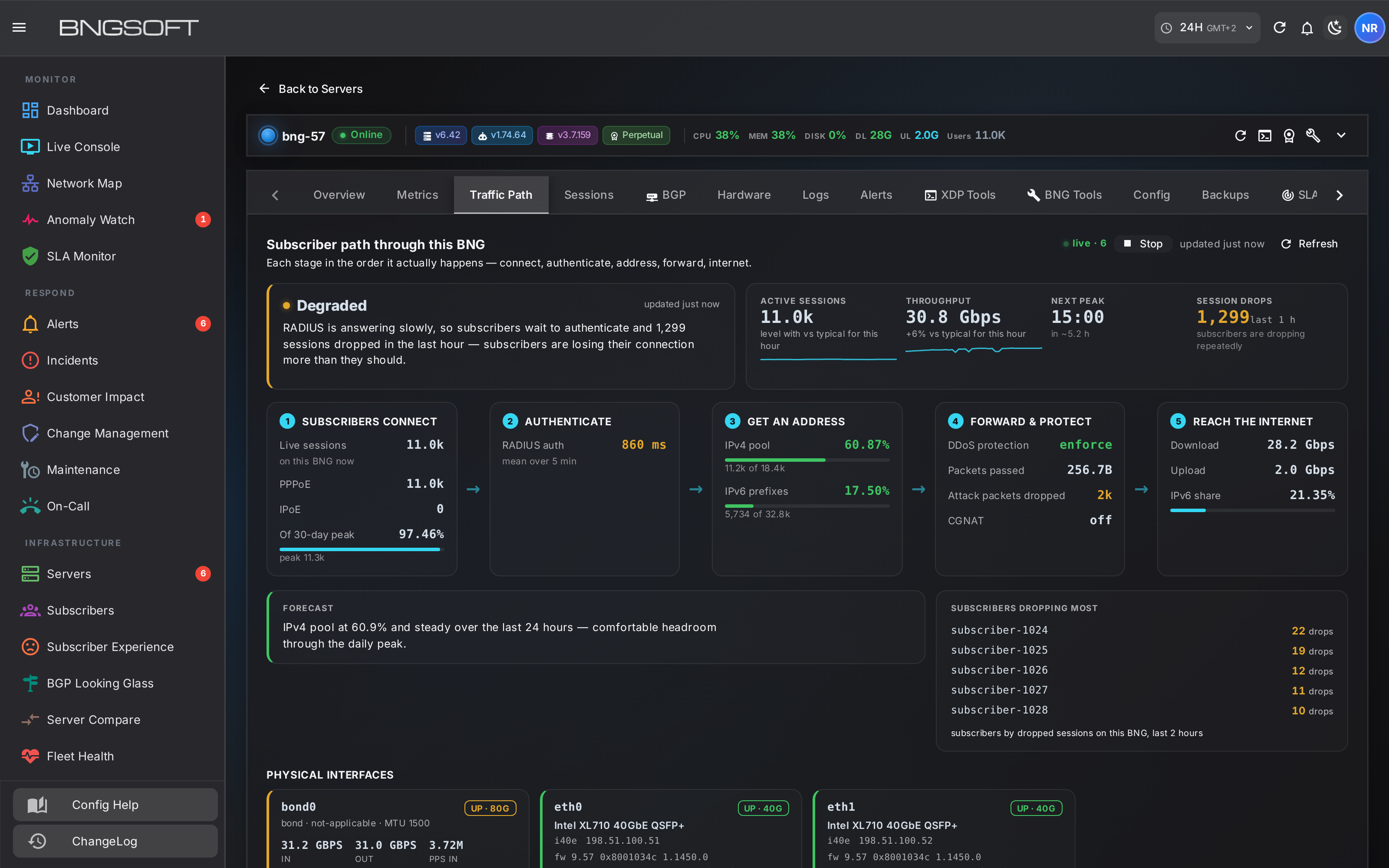Select subscriber-1026 row
The image size is (1389, 868).
(1142, 671)
